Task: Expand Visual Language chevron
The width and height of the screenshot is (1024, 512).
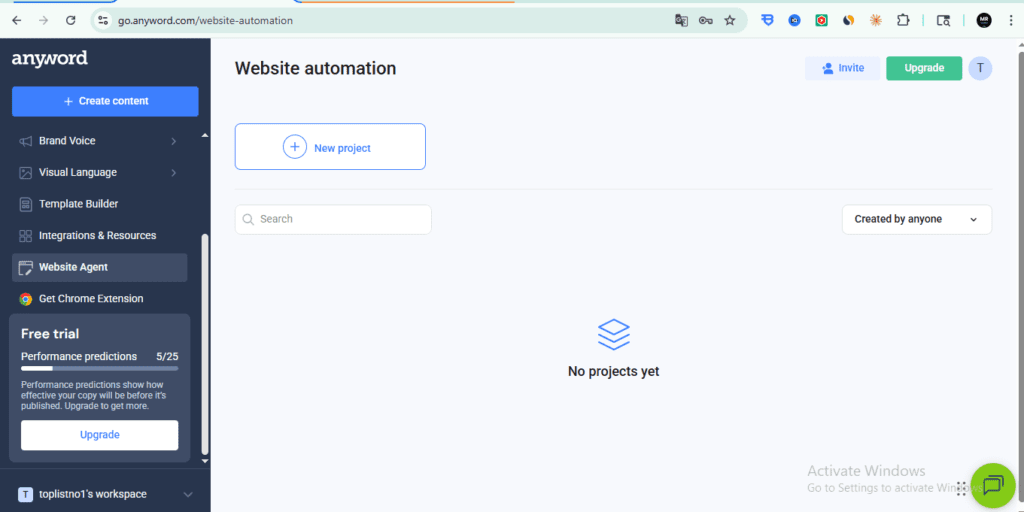Action: [x=174, y=172]
